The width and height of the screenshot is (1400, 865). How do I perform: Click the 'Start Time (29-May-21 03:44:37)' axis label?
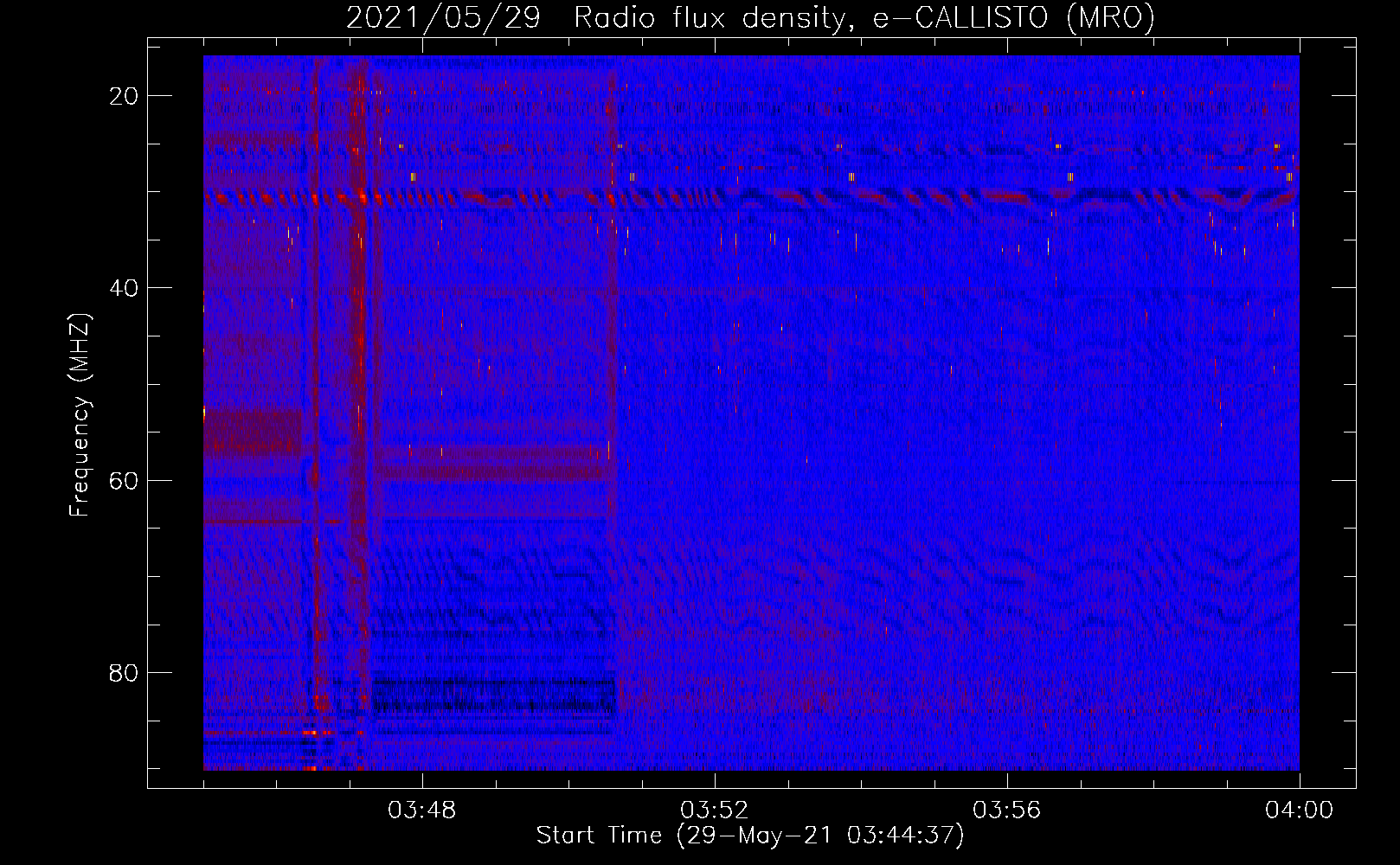[x=750, y=836]
